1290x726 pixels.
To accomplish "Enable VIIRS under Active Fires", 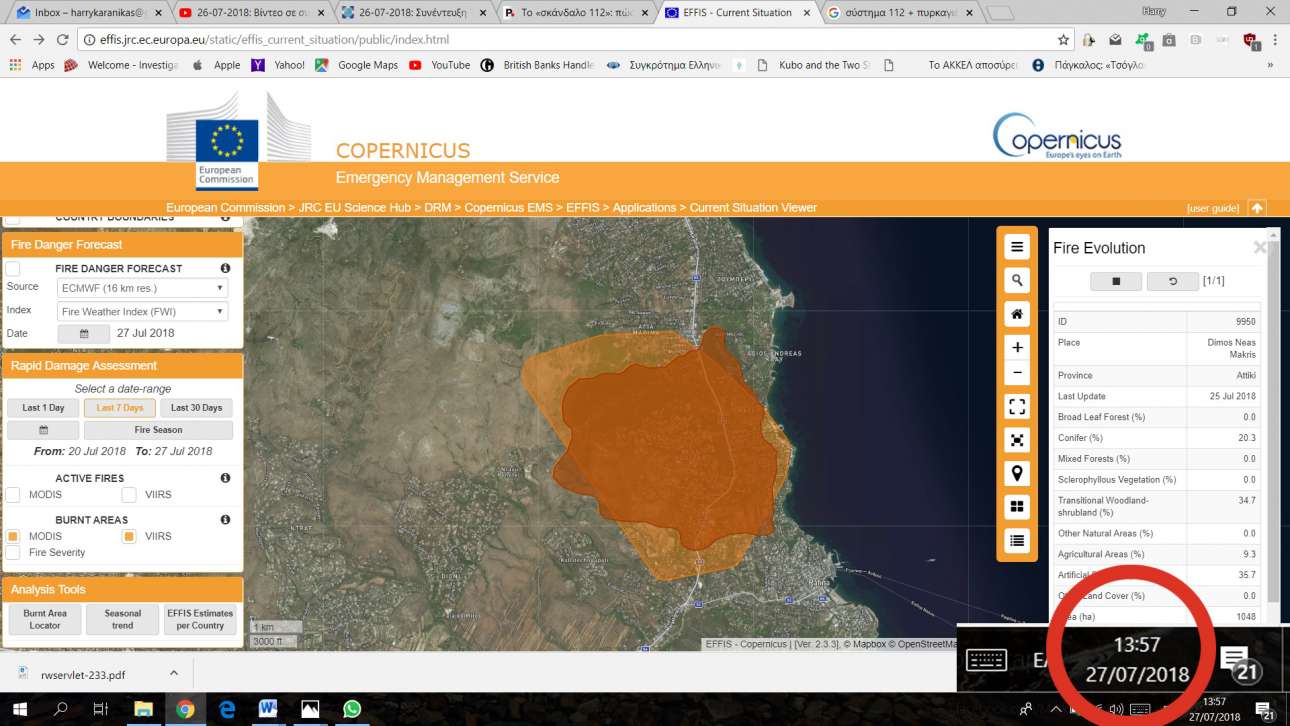I will coord(129,494).
